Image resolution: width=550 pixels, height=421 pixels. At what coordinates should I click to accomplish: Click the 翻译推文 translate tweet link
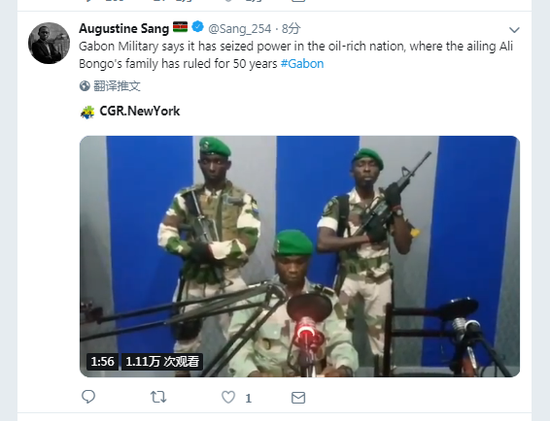pyautogui.click(x=117, y=86)
